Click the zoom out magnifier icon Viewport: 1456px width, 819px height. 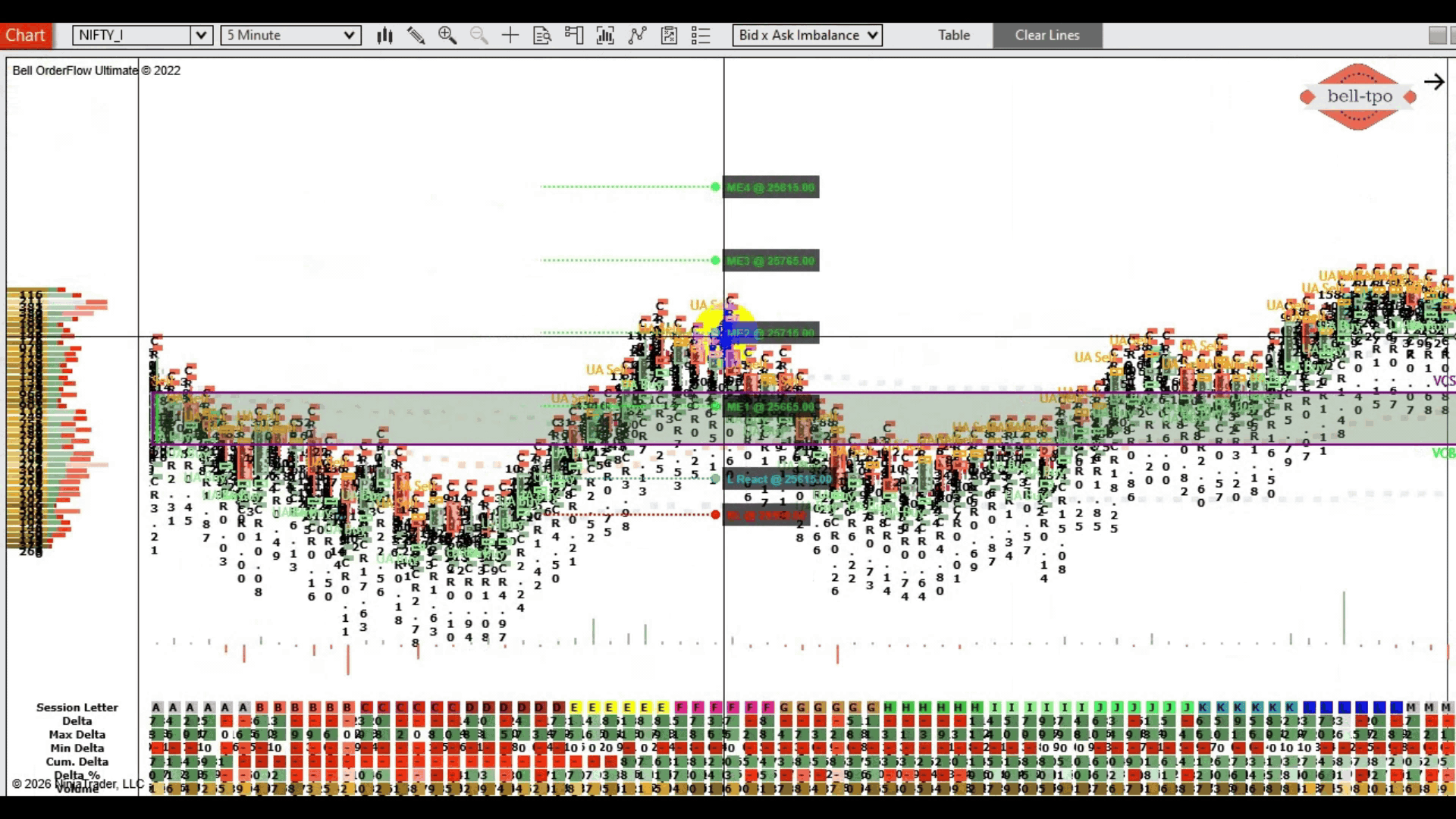click(479, 36)
